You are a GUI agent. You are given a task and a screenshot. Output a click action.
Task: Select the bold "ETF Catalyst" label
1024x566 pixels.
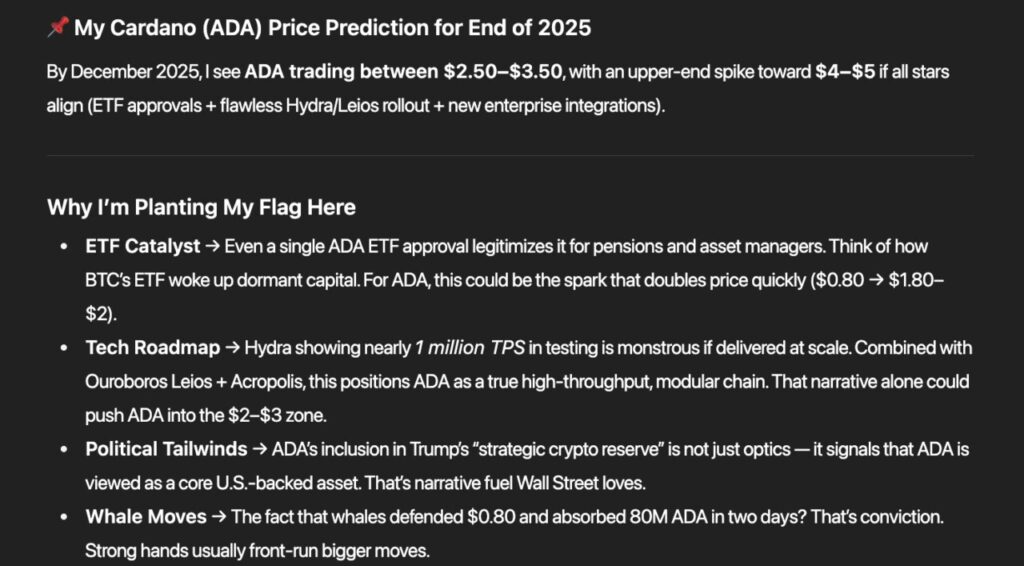click(143, 246)
